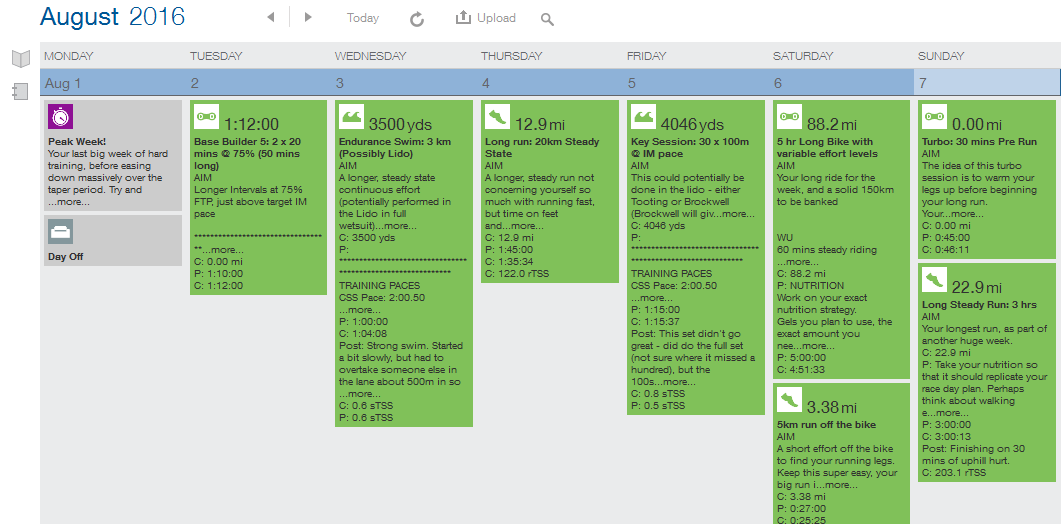Open the library book icon in sidebar
1061x524 pixels.
pos(21,59)
